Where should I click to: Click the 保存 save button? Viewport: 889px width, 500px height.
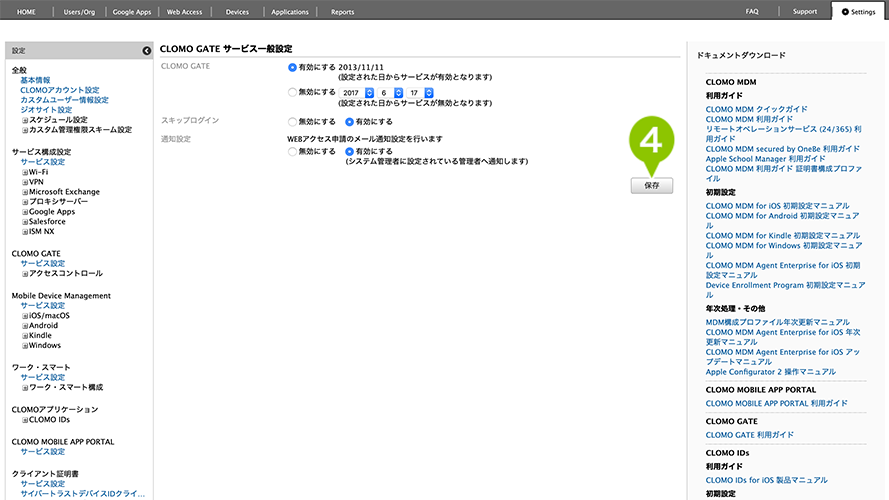click(x=652, y=185)
